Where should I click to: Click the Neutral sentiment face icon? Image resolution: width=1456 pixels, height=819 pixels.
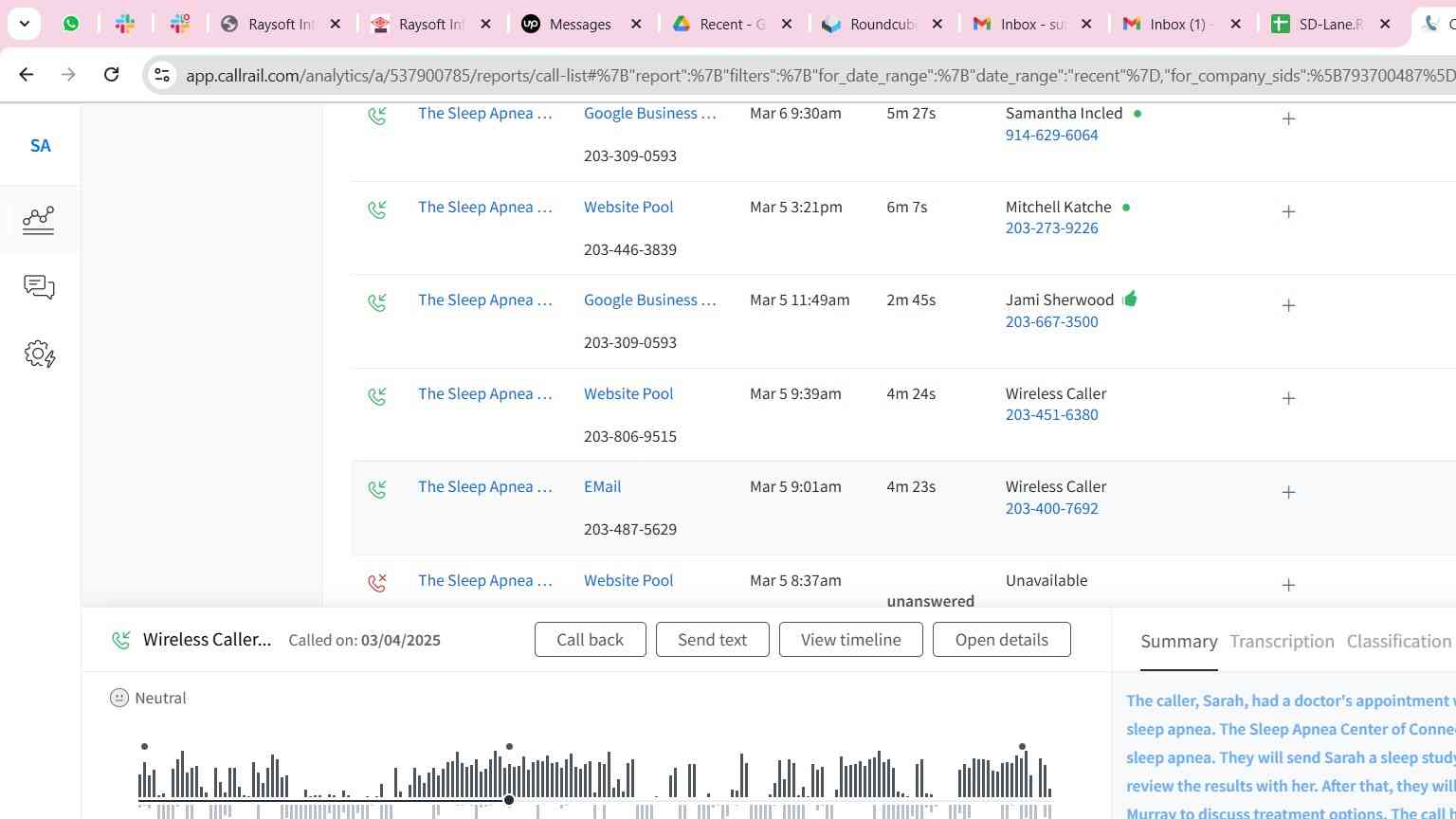point(118,698)
